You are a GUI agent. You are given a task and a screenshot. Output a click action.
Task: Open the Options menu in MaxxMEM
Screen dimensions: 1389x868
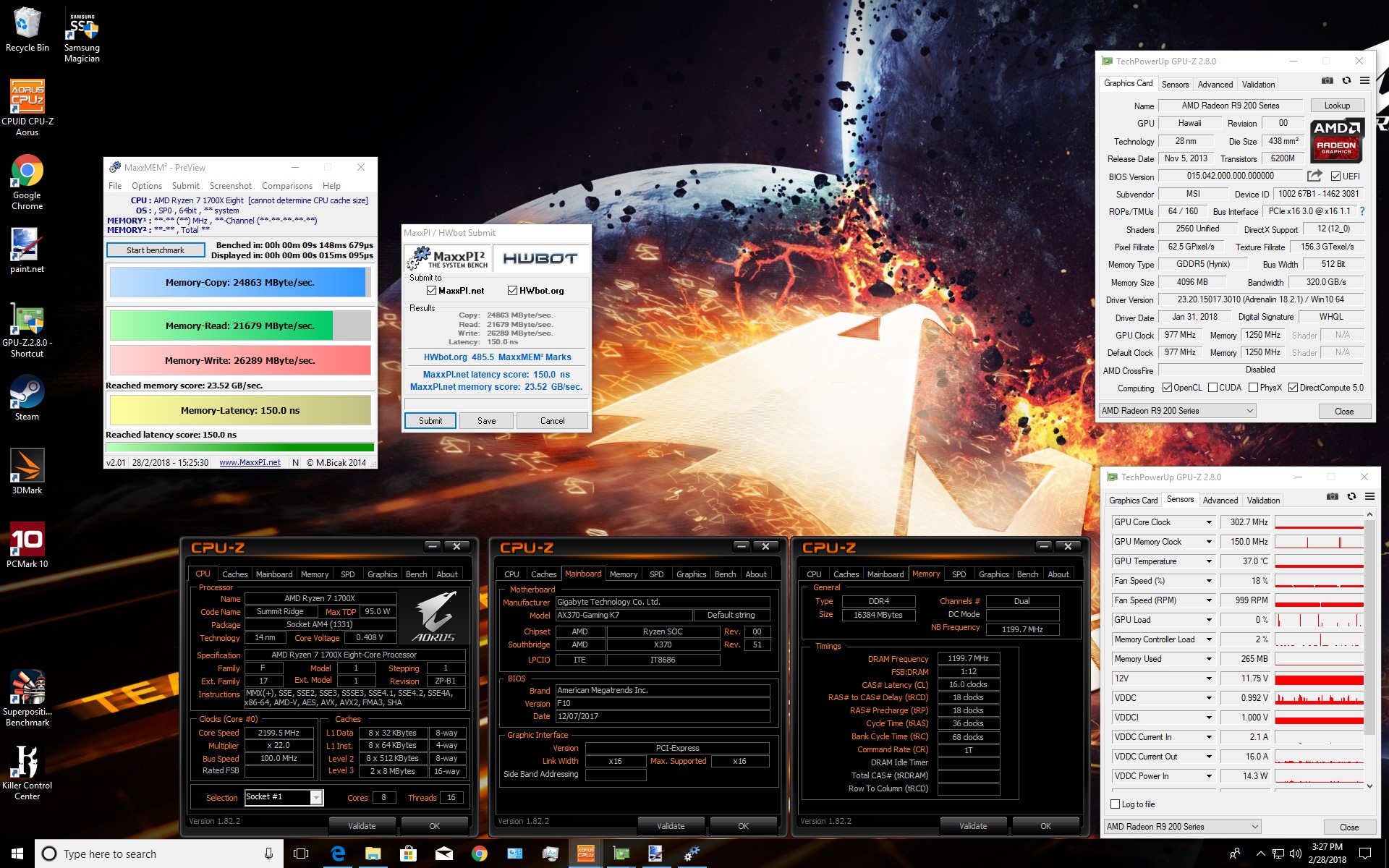click(x=146, y=186)
